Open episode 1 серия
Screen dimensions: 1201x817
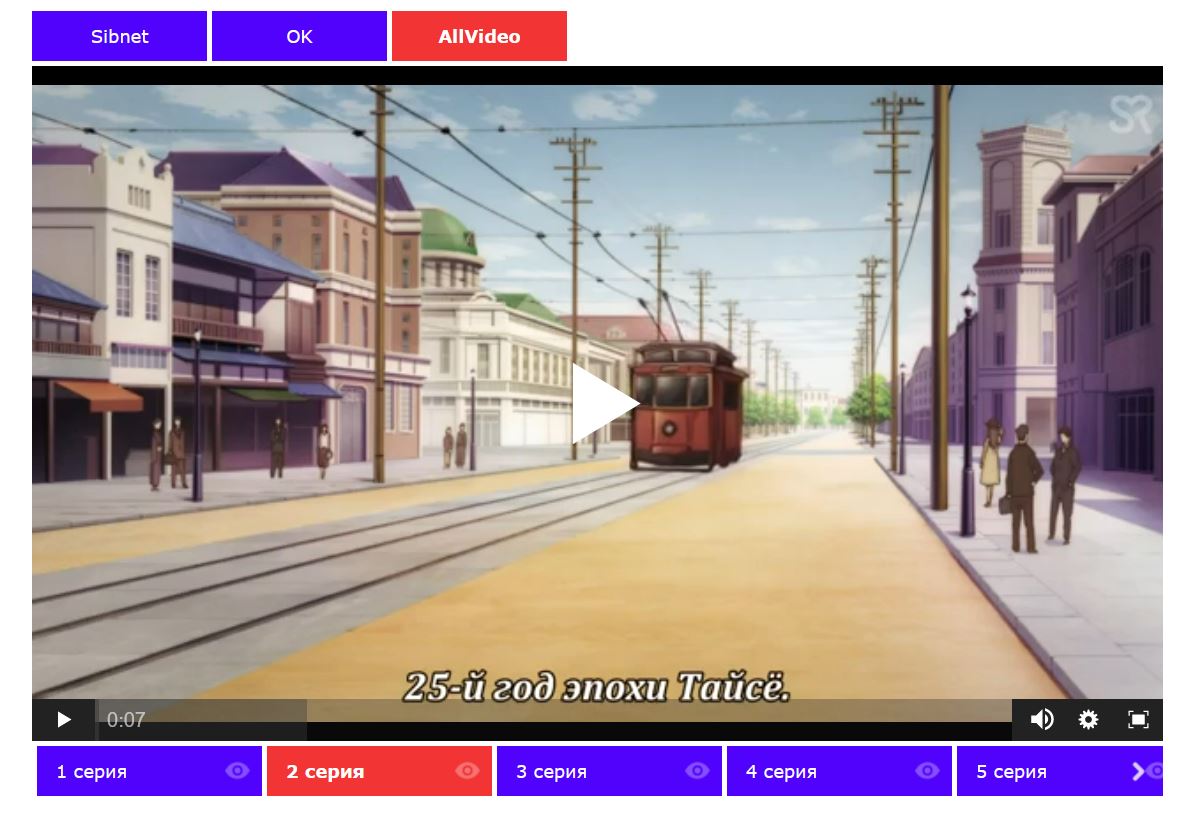tap(149, 771)
